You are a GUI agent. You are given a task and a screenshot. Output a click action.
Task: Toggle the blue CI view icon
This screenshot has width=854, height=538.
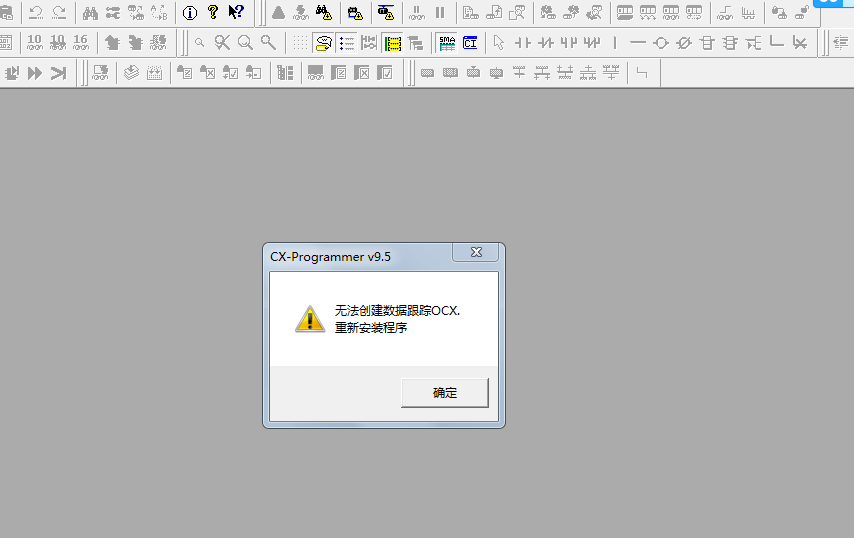469,43
